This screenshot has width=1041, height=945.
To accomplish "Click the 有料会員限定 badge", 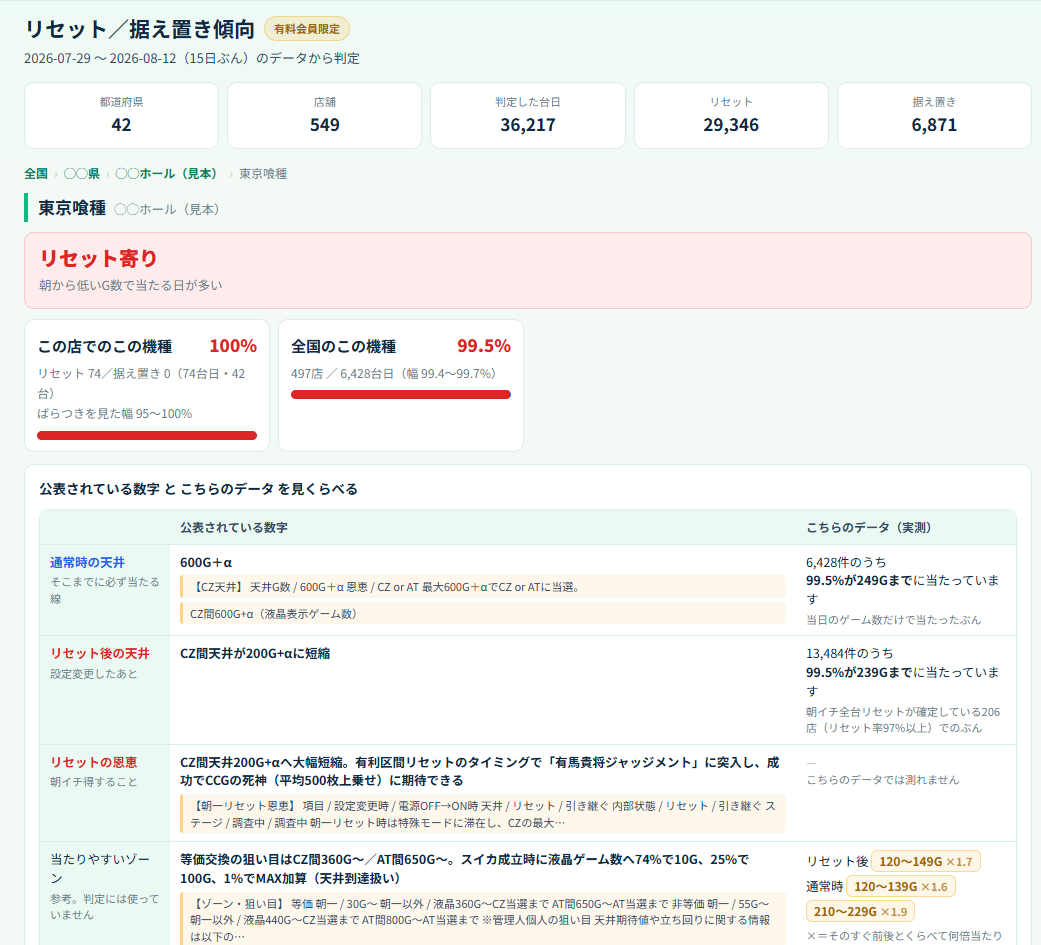I will (307, 29).
